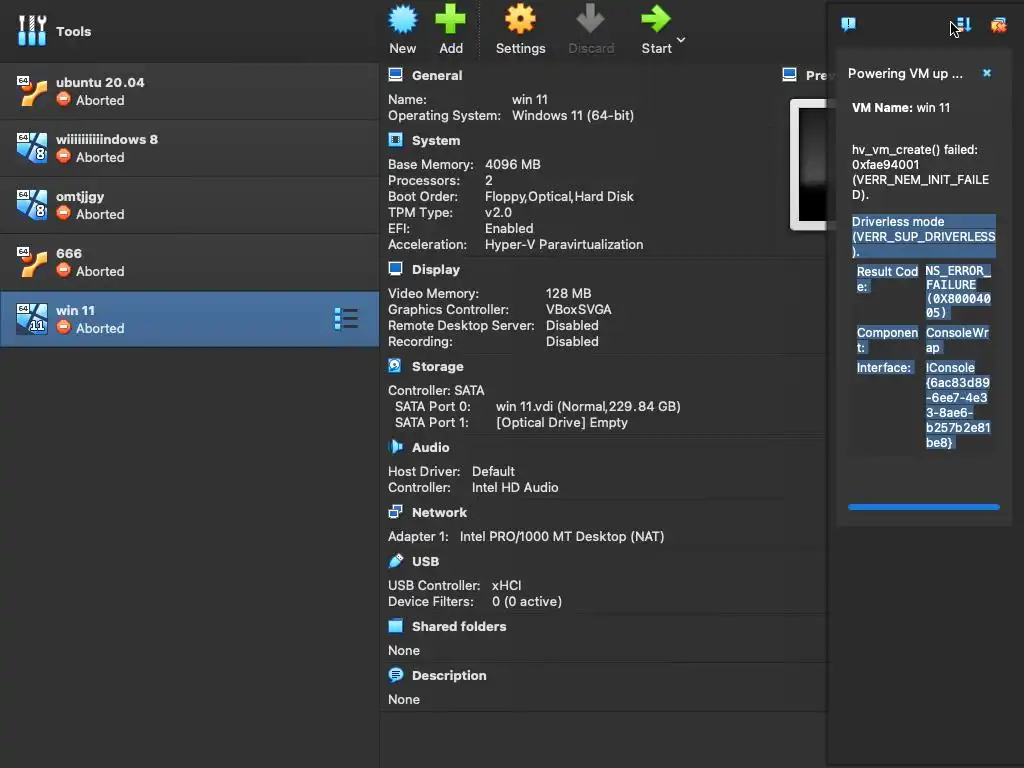Image resolution: width=1024 pixels, height=768 pixels.
Task: Click the Hyper-V Paravirtualization value
Action: (x=564, y=244)
